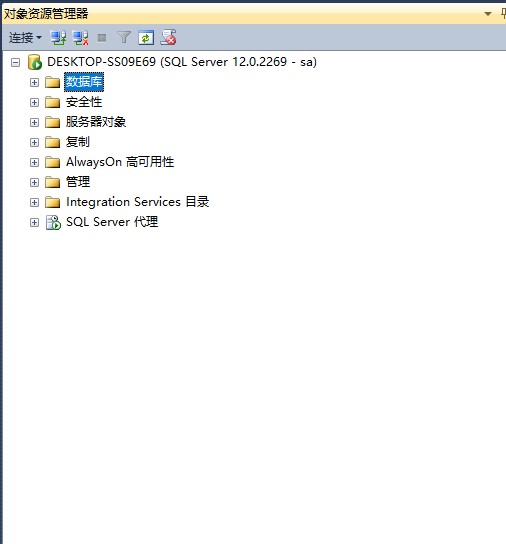Collapse the DESKTOP-SS09E69 server node
This screenshot has width=506, height=544.
click(15, 62)
